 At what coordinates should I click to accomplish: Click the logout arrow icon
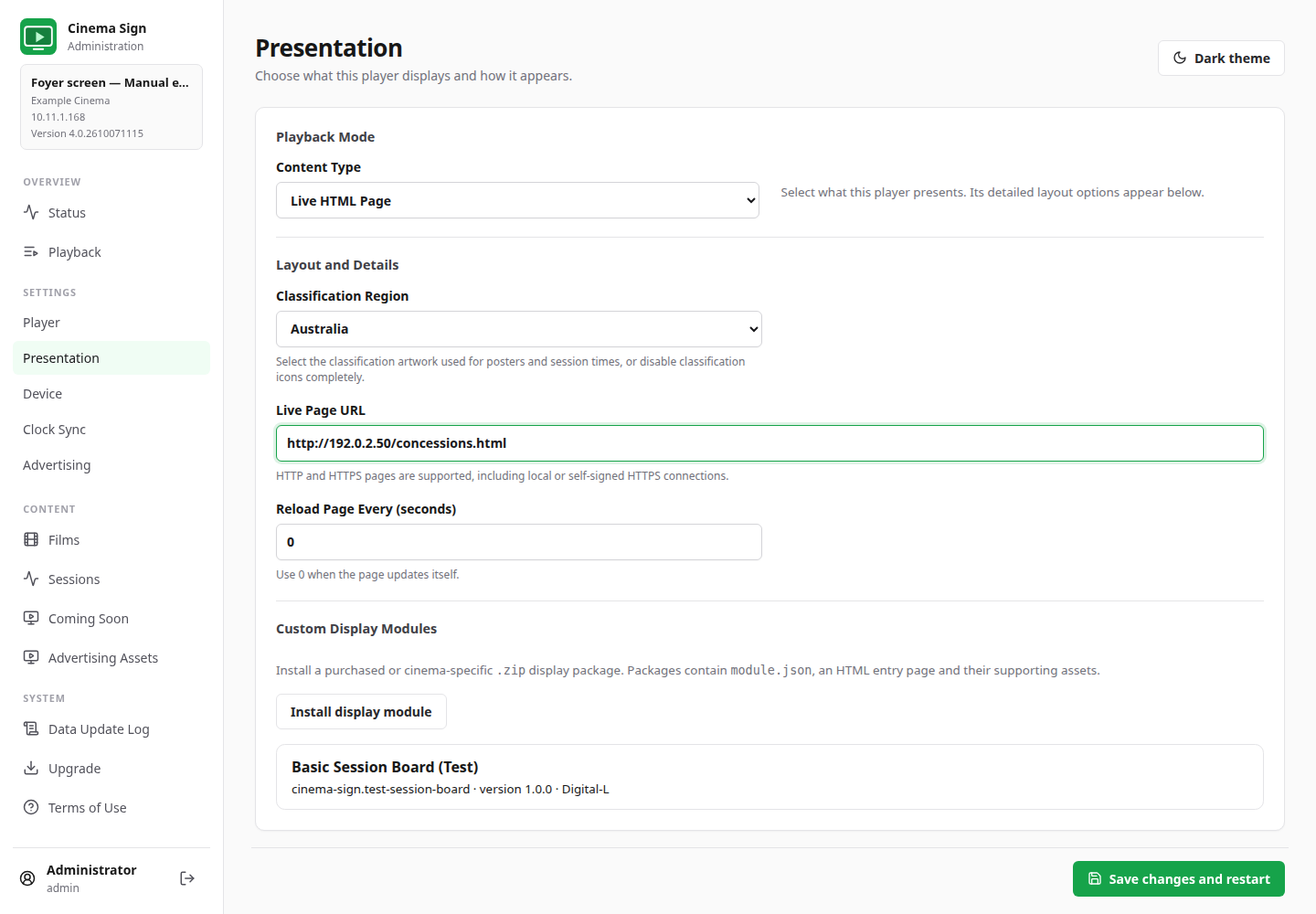187,878
